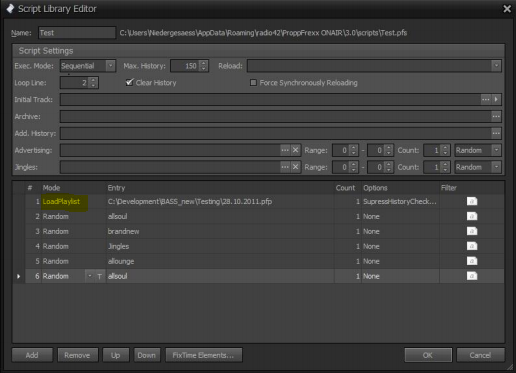Move entry Down
The height and width of the screenshot is (373, 516).
click(x=147, y=355)
